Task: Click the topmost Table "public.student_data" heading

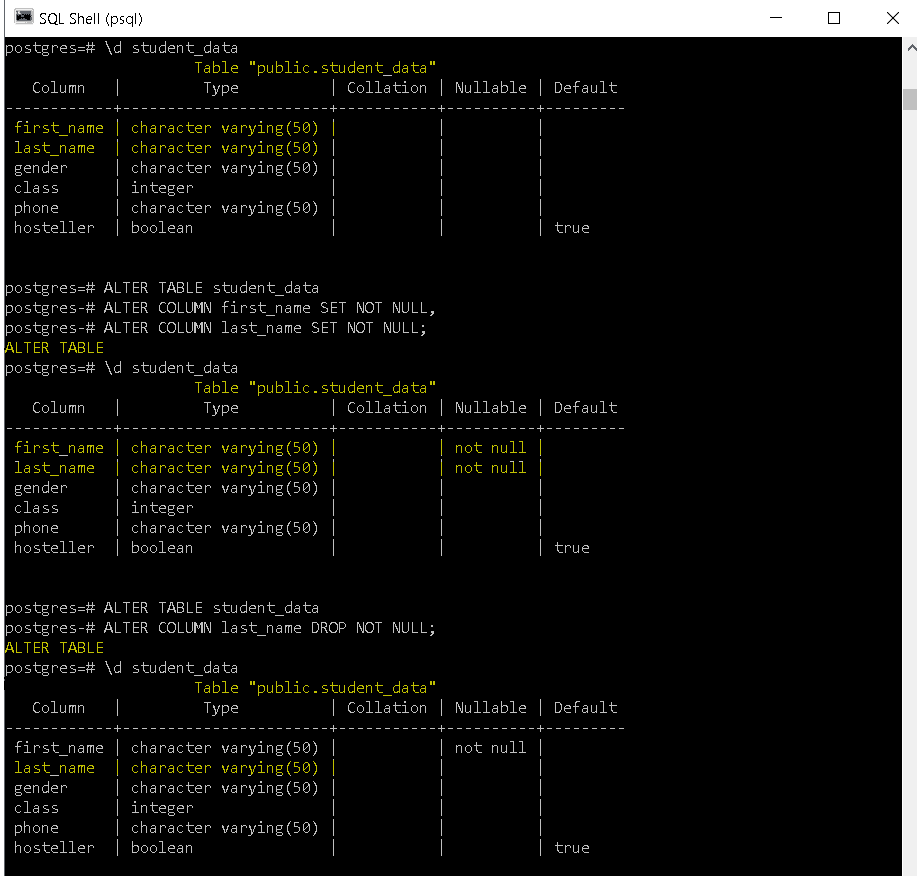Action: 315,68
